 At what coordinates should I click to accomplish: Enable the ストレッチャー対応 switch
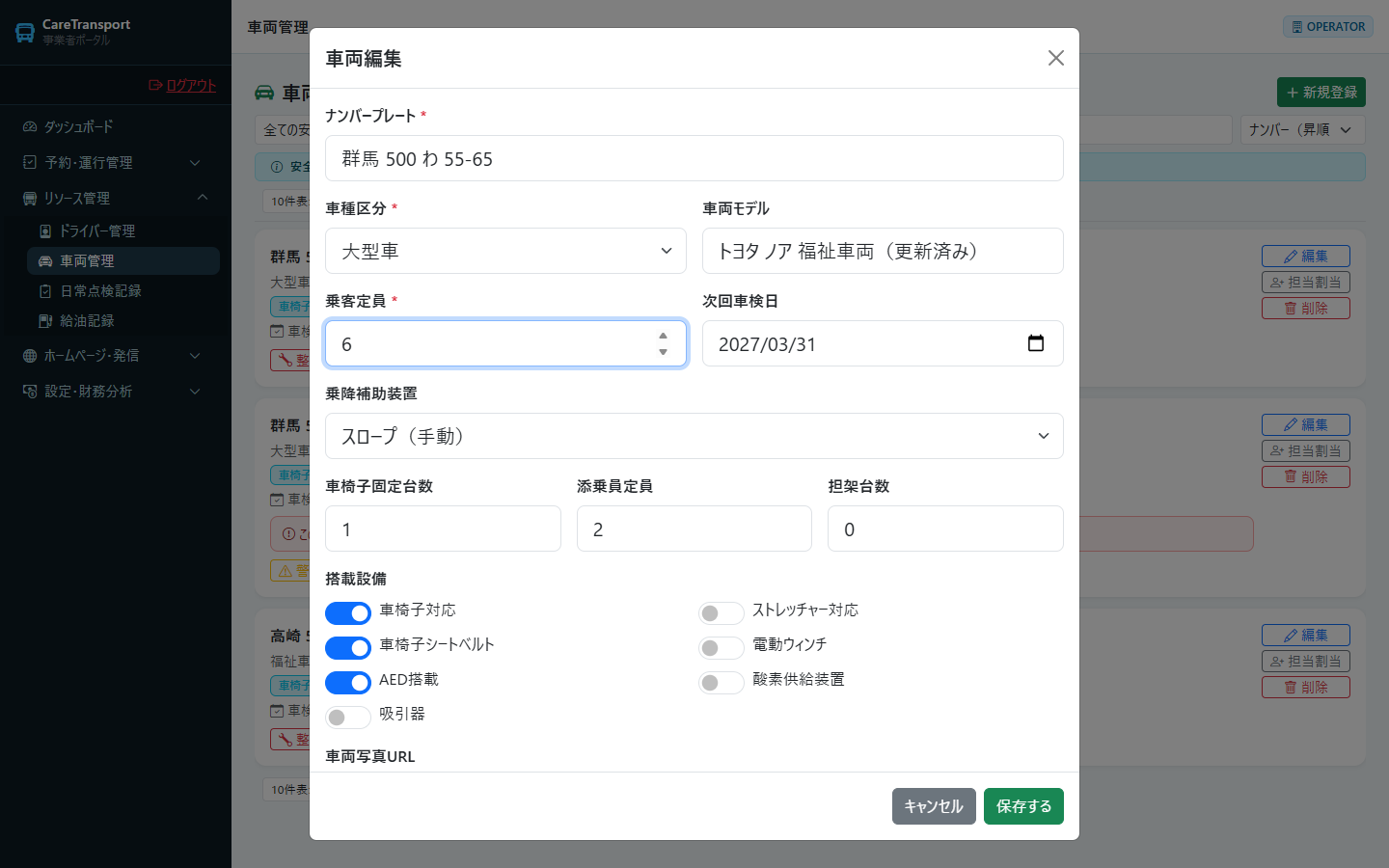(x=722, y=613)
